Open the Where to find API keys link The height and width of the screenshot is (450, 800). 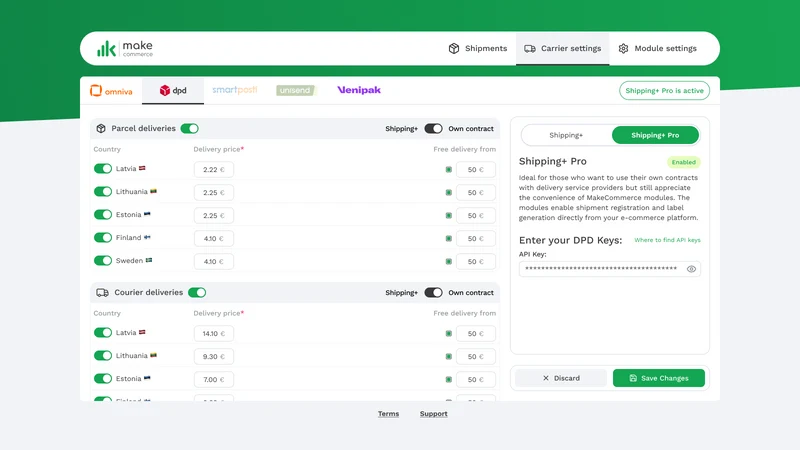pyautogui.click(x=667, y=240)
